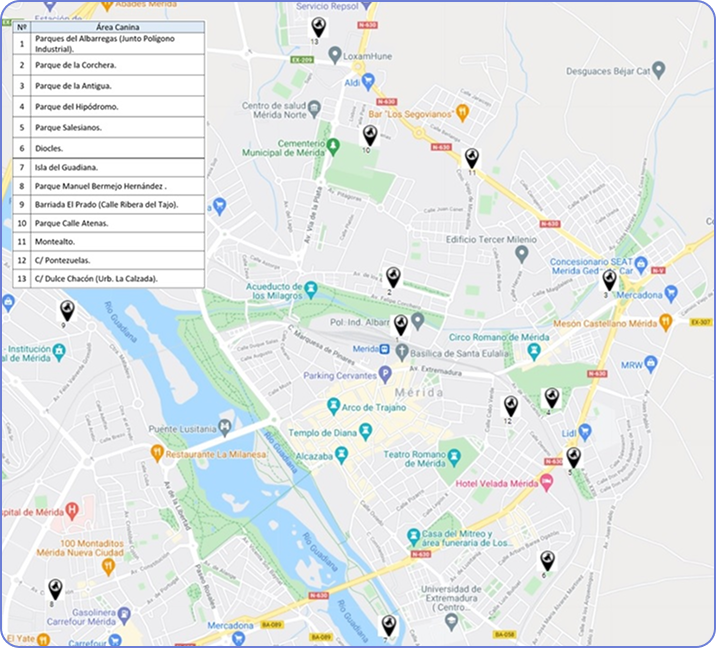Viewport: 716px width, 648px height.
Task: Click dog area marker number 6
Action: coord(548,561)
